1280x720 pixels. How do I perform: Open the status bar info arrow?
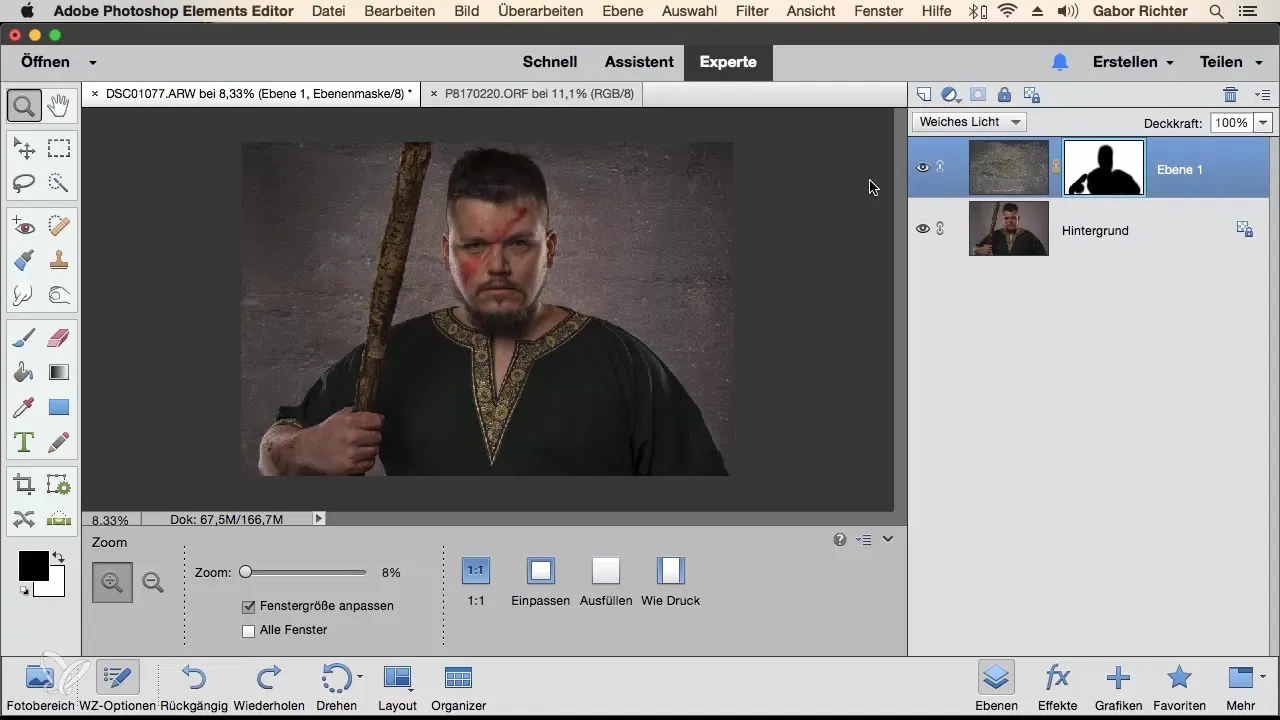pyautogui.click(x=319, y=519)
